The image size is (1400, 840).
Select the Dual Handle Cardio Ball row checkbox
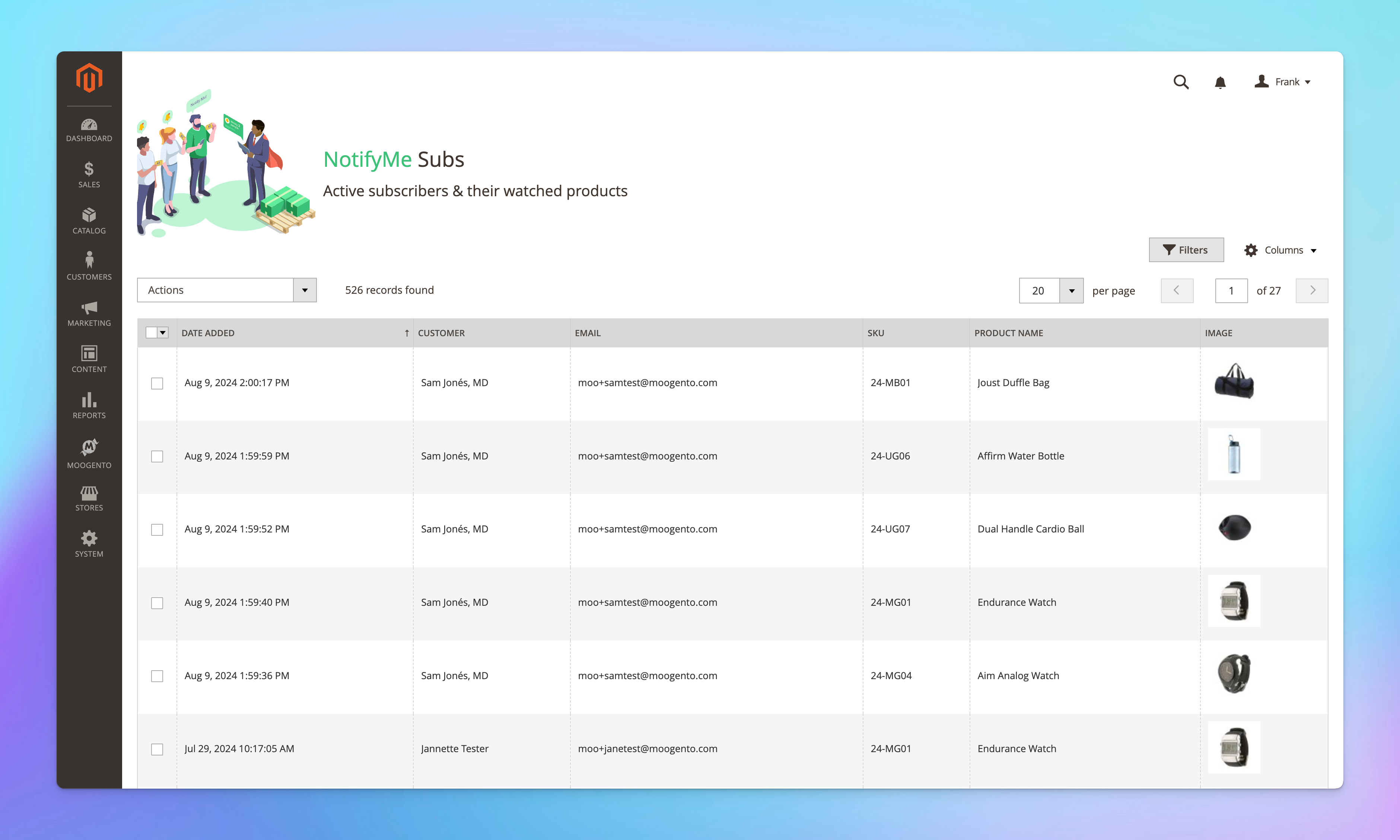tap(157, 529)
